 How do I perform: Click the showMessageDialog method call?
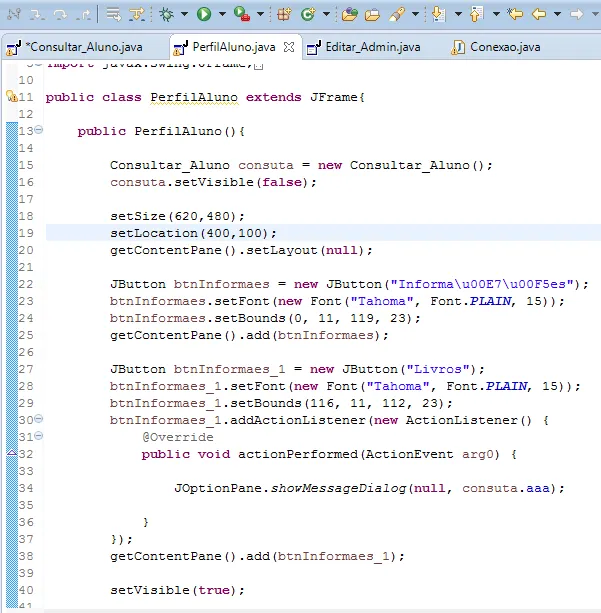point(338,488)
